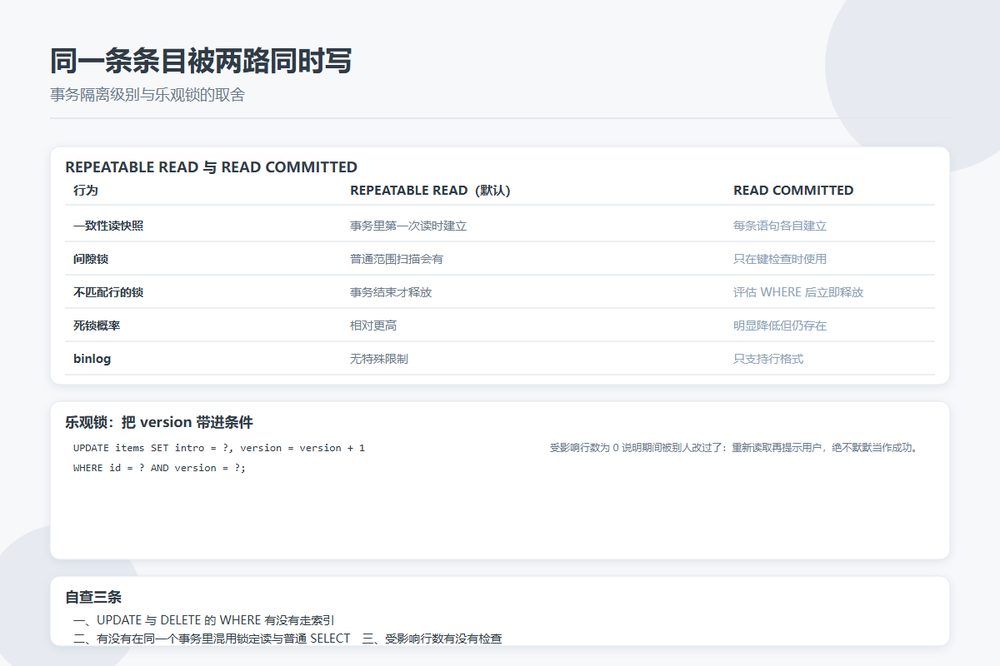Click the cell 事务里第一次读时建立
Image resolution: width=1000 pixels, height=666 pixels.
[x=408, y=226]
